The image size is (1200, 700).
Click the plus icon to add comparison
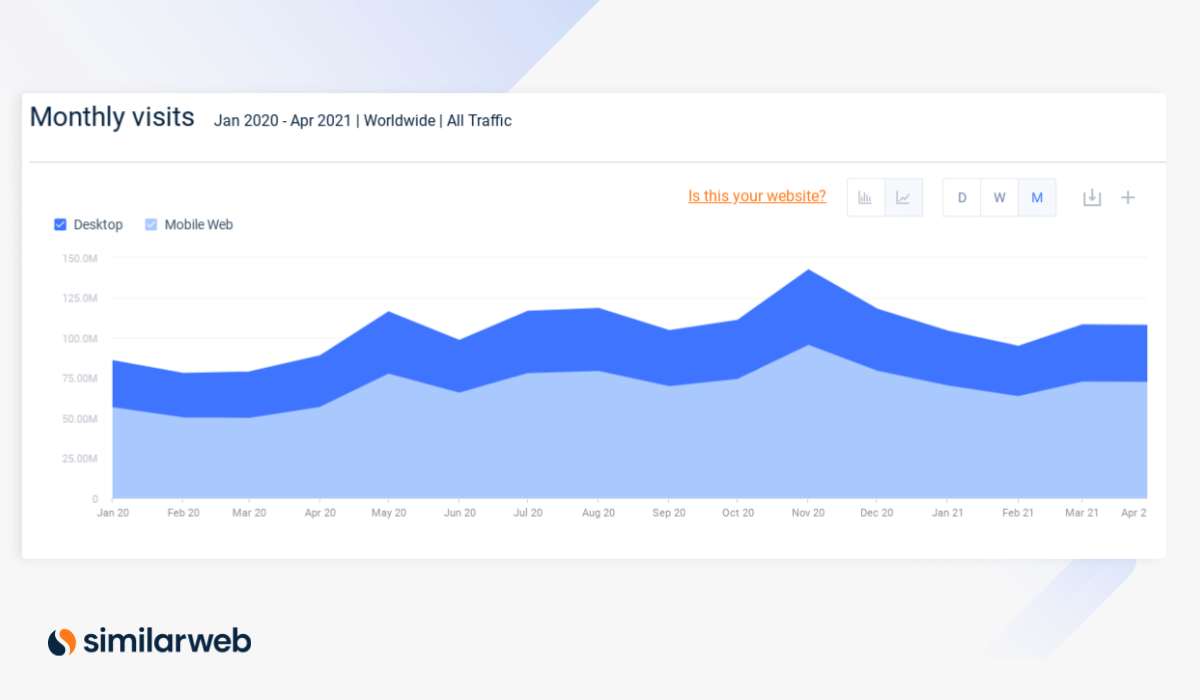(x=1128, y=197)
